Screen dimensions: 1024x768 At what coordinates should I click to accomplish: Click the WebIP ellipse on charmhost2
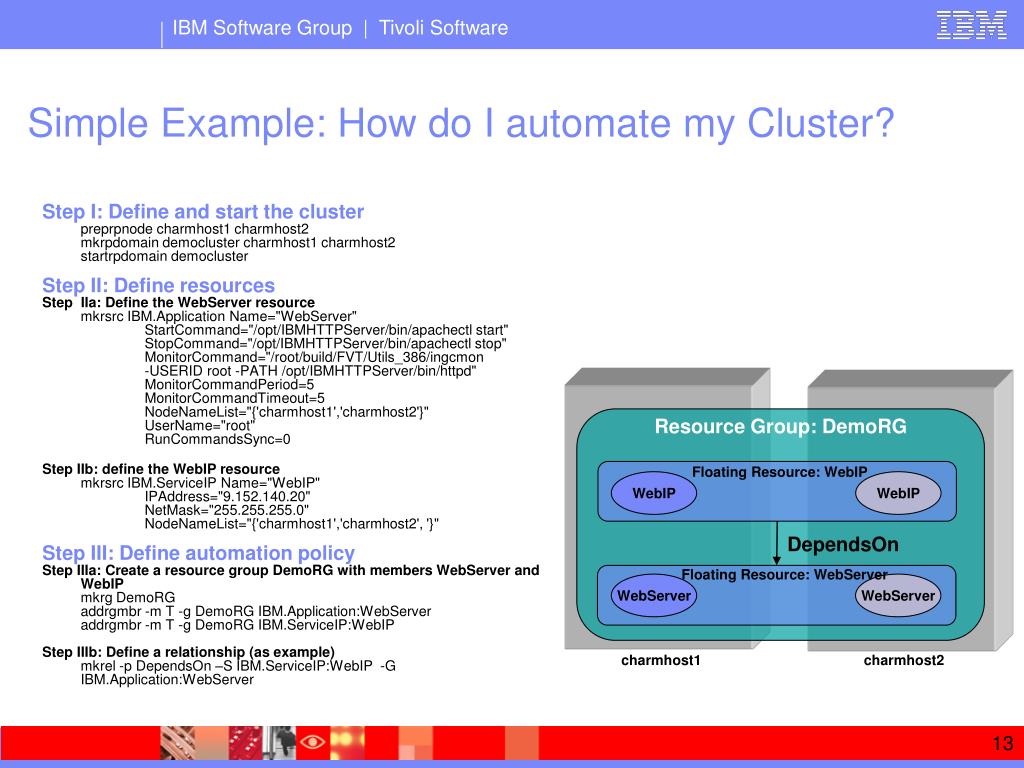pyautogui.click(x=898, y=493)
